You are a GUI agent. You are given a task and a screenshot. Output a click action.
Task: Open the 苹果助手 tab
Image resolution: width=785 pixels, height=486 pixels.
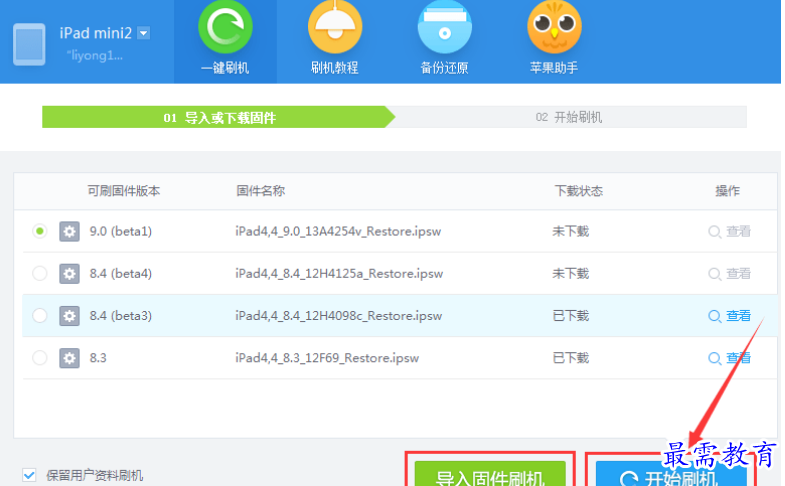pyautogui.click(x=554, y=39)
